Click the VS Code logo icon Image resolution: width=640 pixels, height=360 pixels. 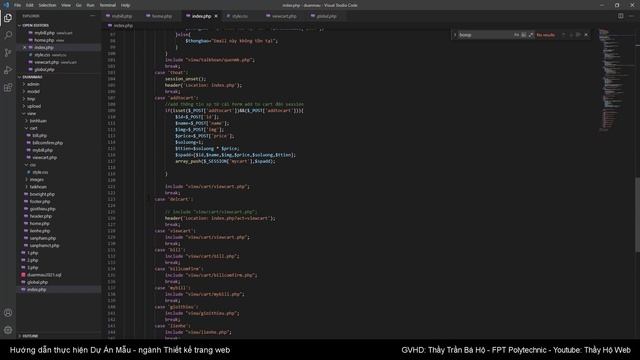pyautogui.click(x=6, y=5)
